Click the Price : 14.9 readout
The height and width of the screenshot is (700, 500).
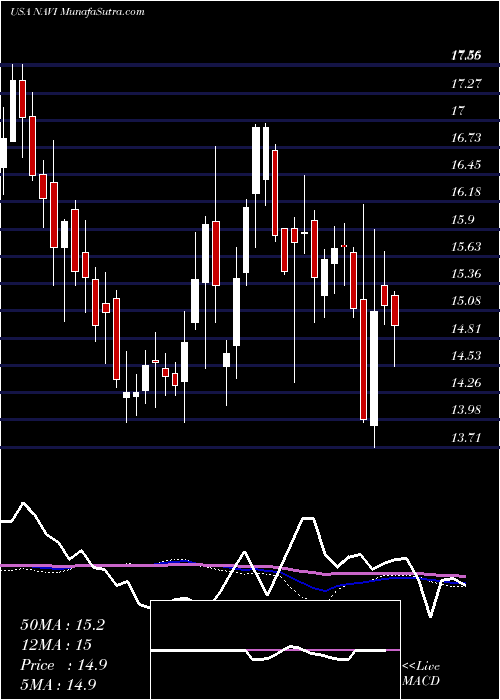[x=63, y=665]
